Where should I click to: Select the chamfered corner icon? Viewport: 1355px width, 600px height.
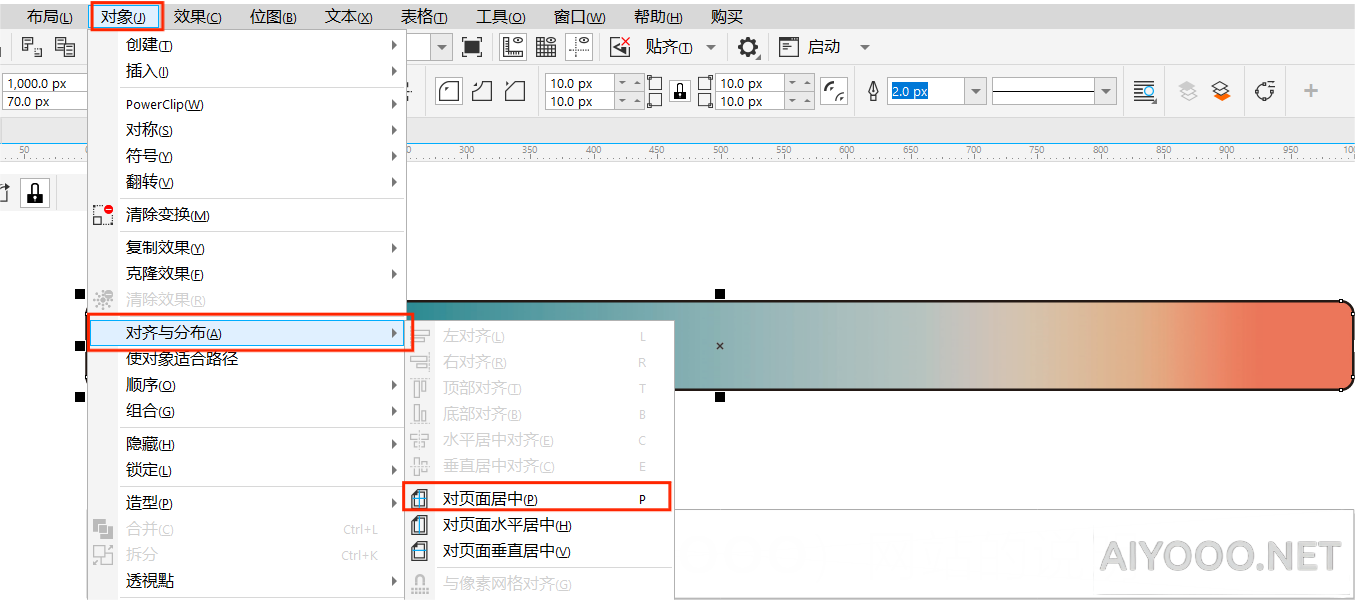(x=515, y=92)
